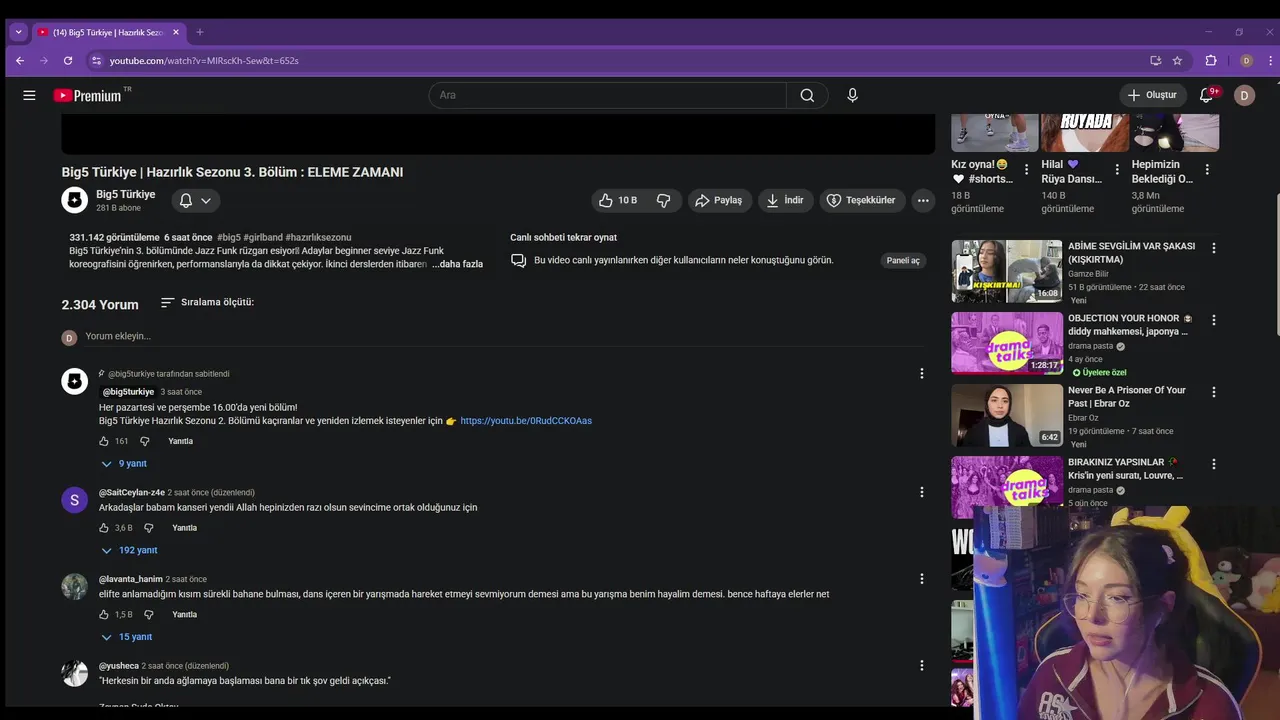Dislike the pinned @big5turkiye comment
The image size is (1280, 720).
[144, 441]
